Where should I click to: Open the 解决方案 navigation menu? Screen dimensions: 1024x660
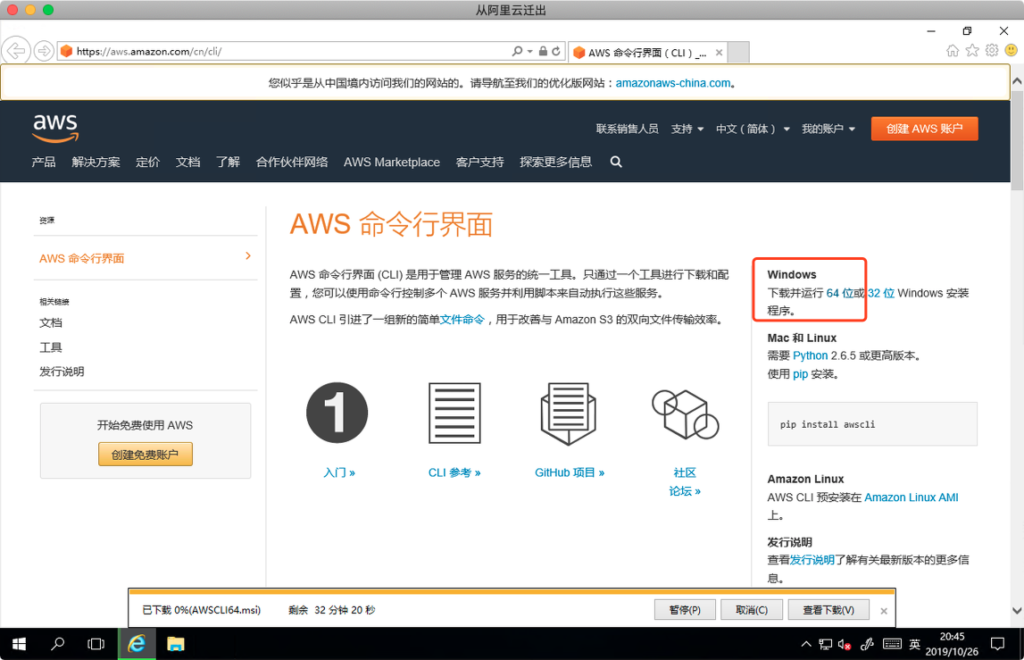[x=95, y=162]
